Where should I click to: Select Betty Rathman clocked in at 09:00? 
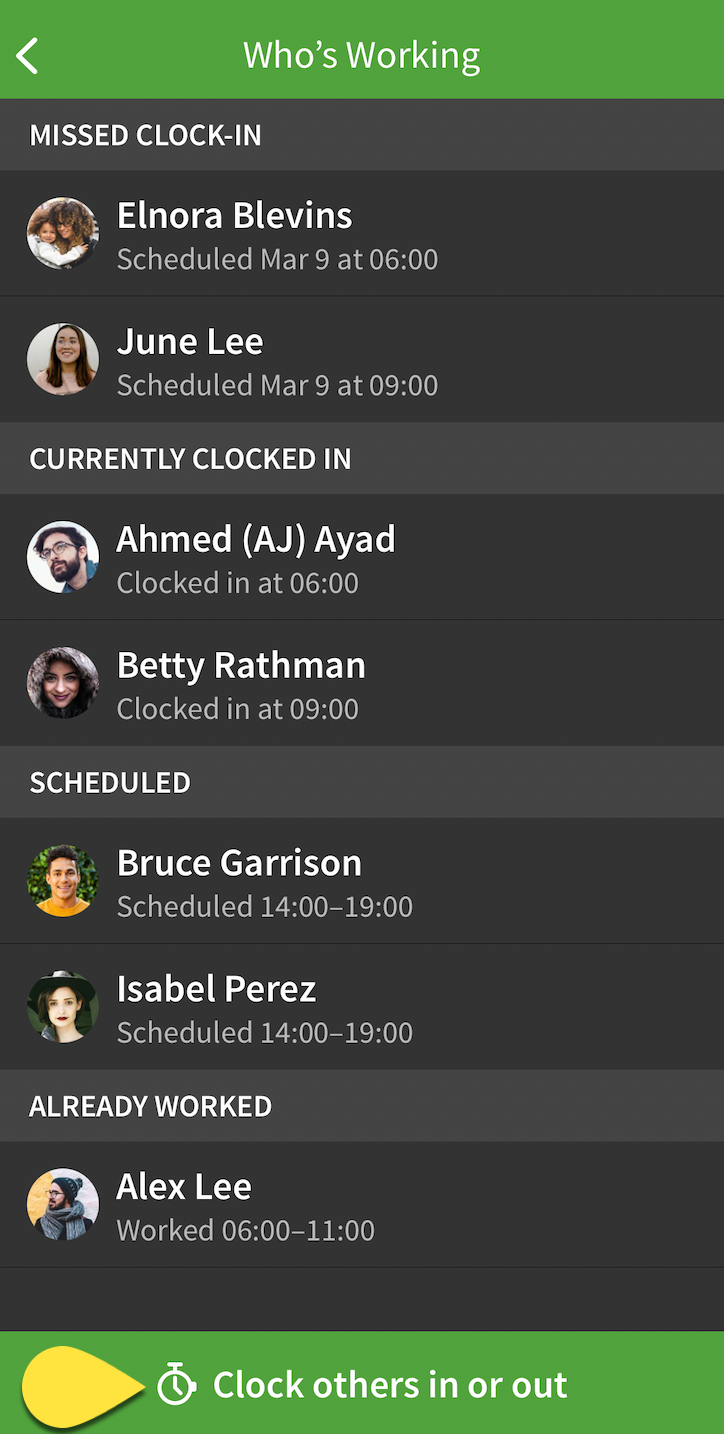(x=362, y=683)
